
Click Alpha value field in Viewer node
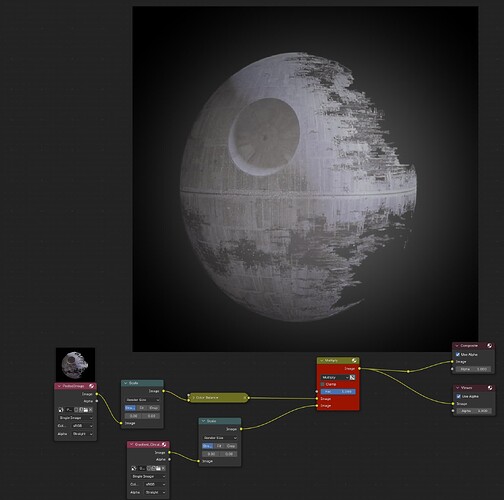click(x=474, y=411)
